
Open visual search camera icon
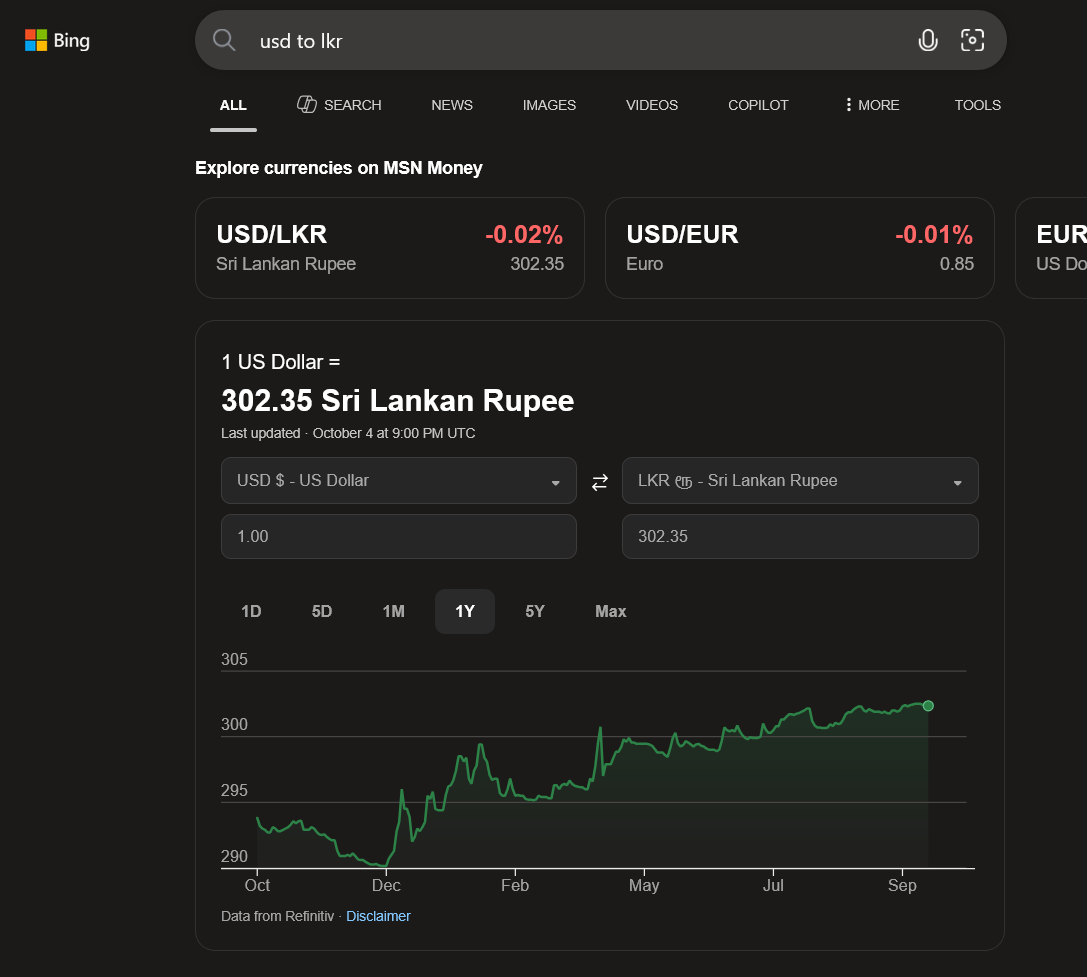972,40
